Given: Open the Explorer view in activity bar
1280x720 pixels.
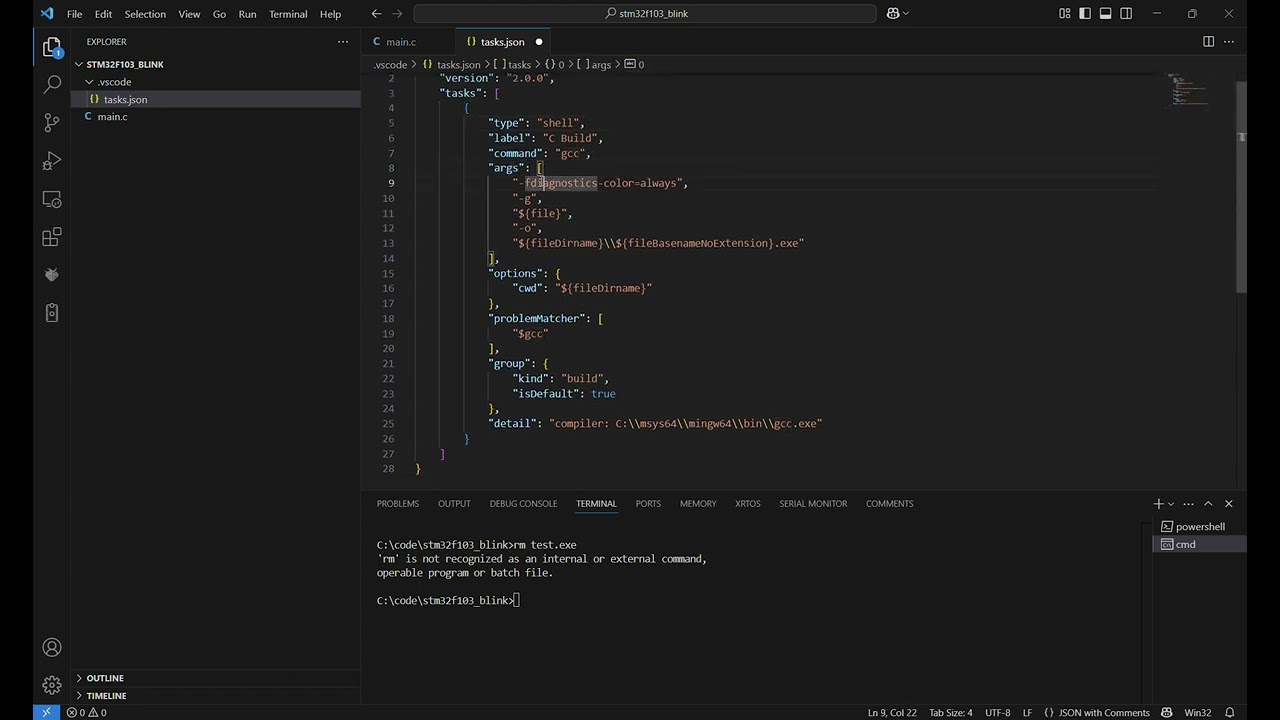Looking at the screenshot, I should pos(52,47).
